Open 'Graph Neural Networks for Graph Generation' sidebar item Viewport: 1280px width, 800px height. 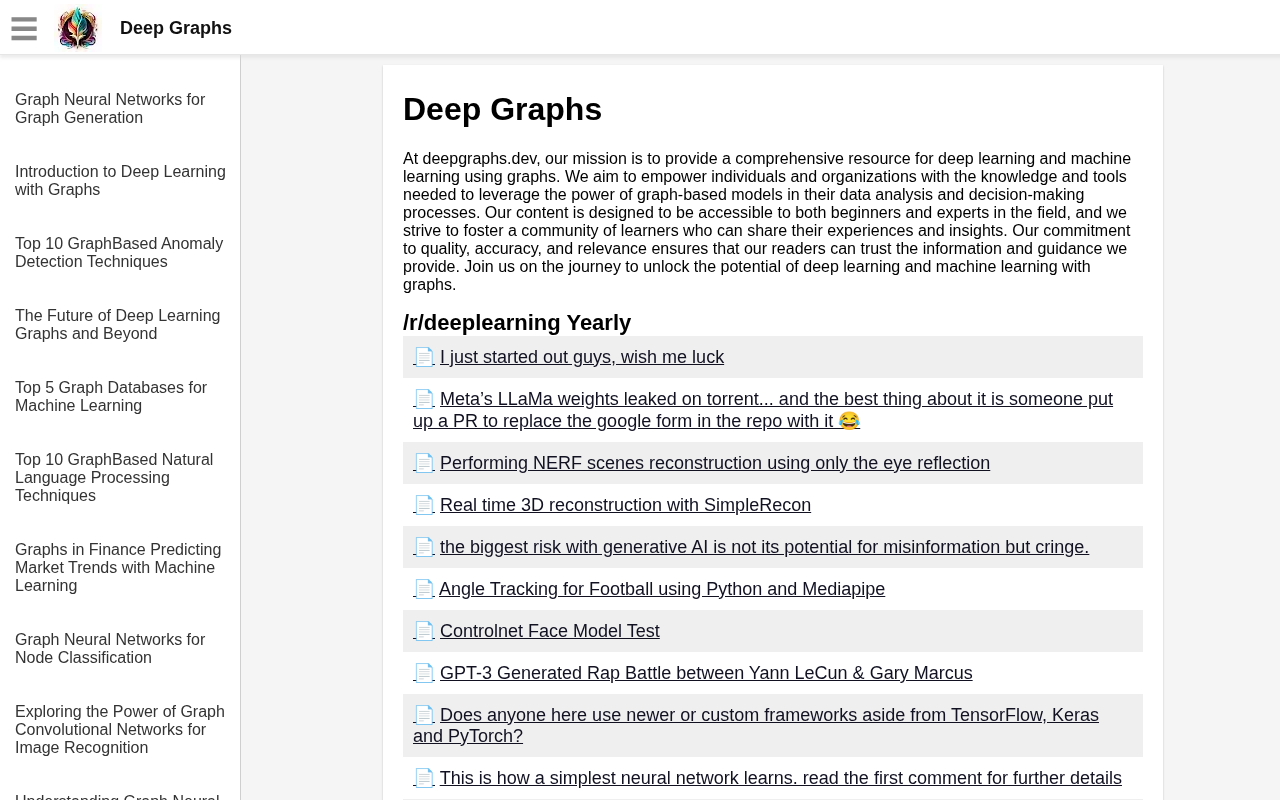[x=110, y=108]
